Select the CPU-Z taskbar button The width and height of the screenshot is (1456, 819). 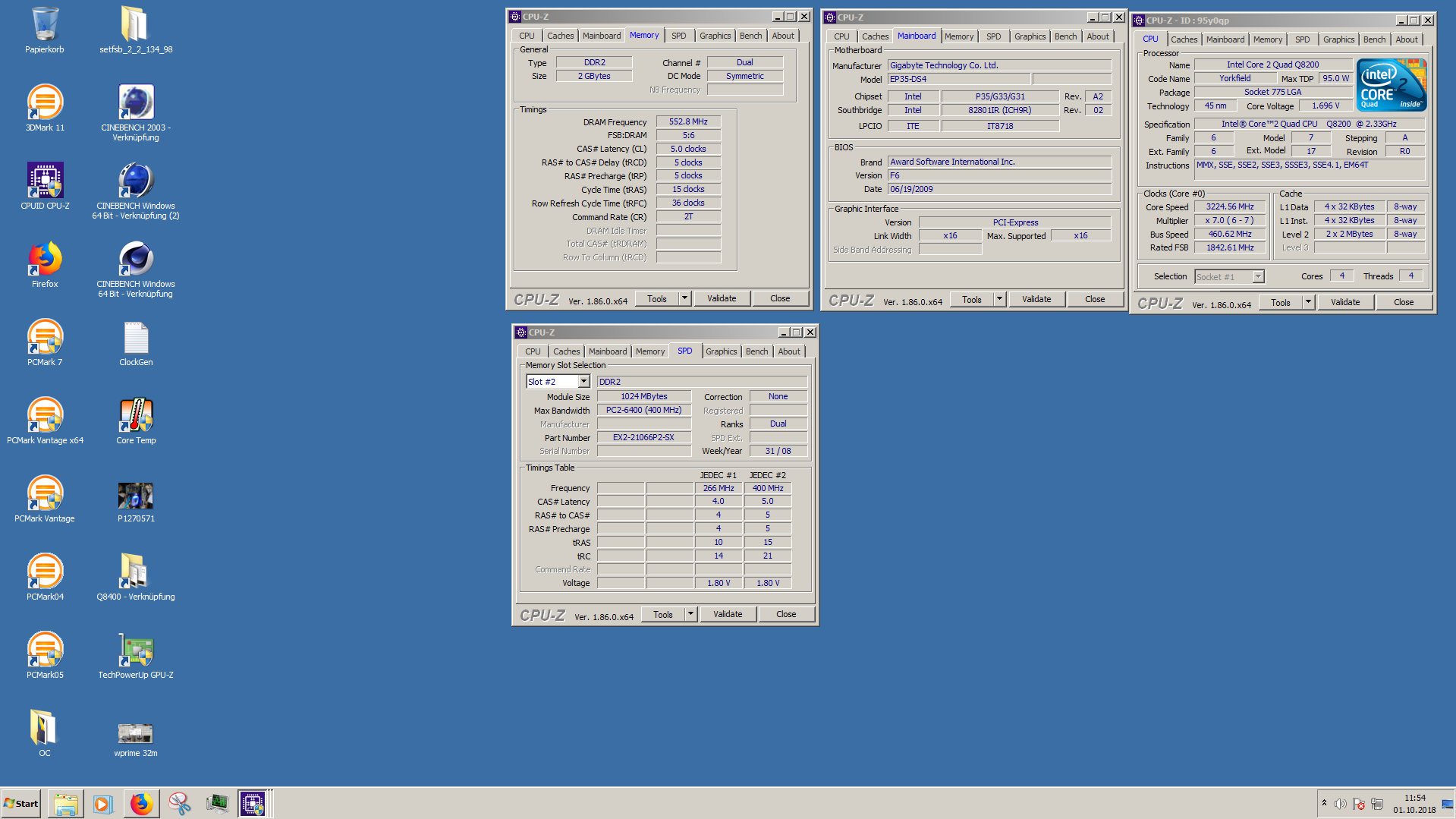point(253,804)
